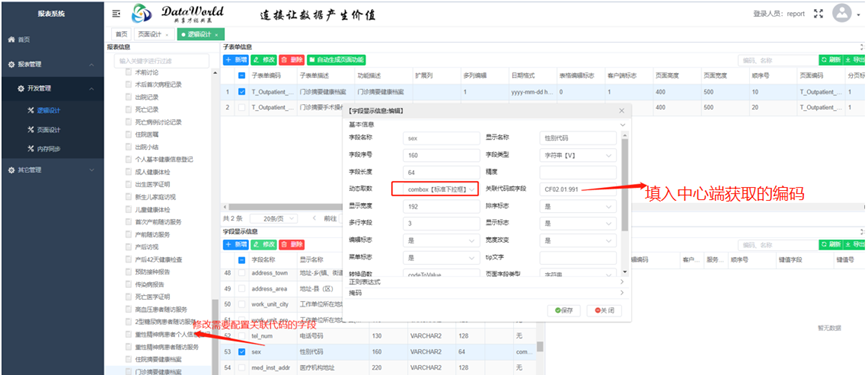Uncheck the sex row checkbox
868x375 pixels.
pos(241,352)
